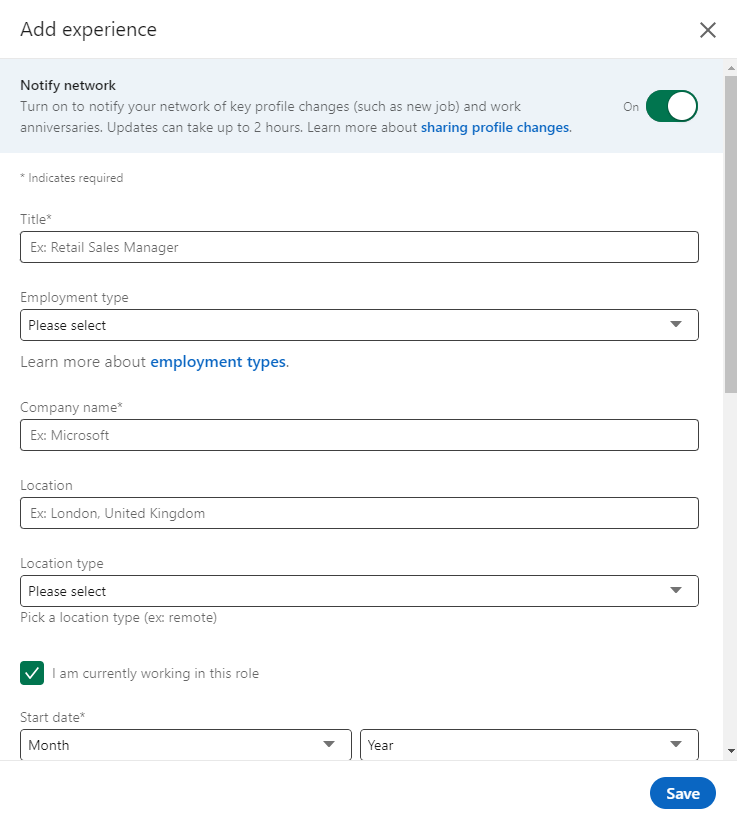Click the Location type caret icon
This screenshot has height=821, width=737.
click(x=676, y=591)
